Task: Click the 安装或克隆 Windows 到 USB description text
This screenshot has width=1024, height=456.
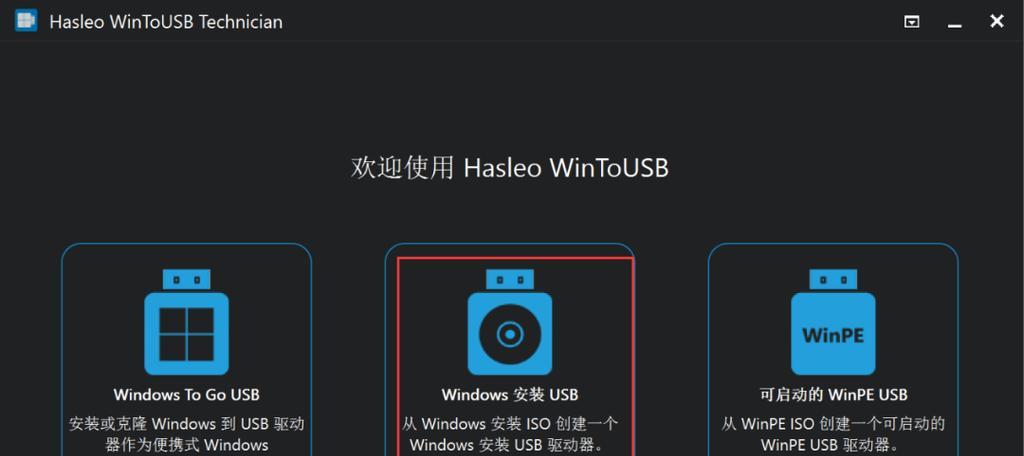Action: tap(186, 434)
